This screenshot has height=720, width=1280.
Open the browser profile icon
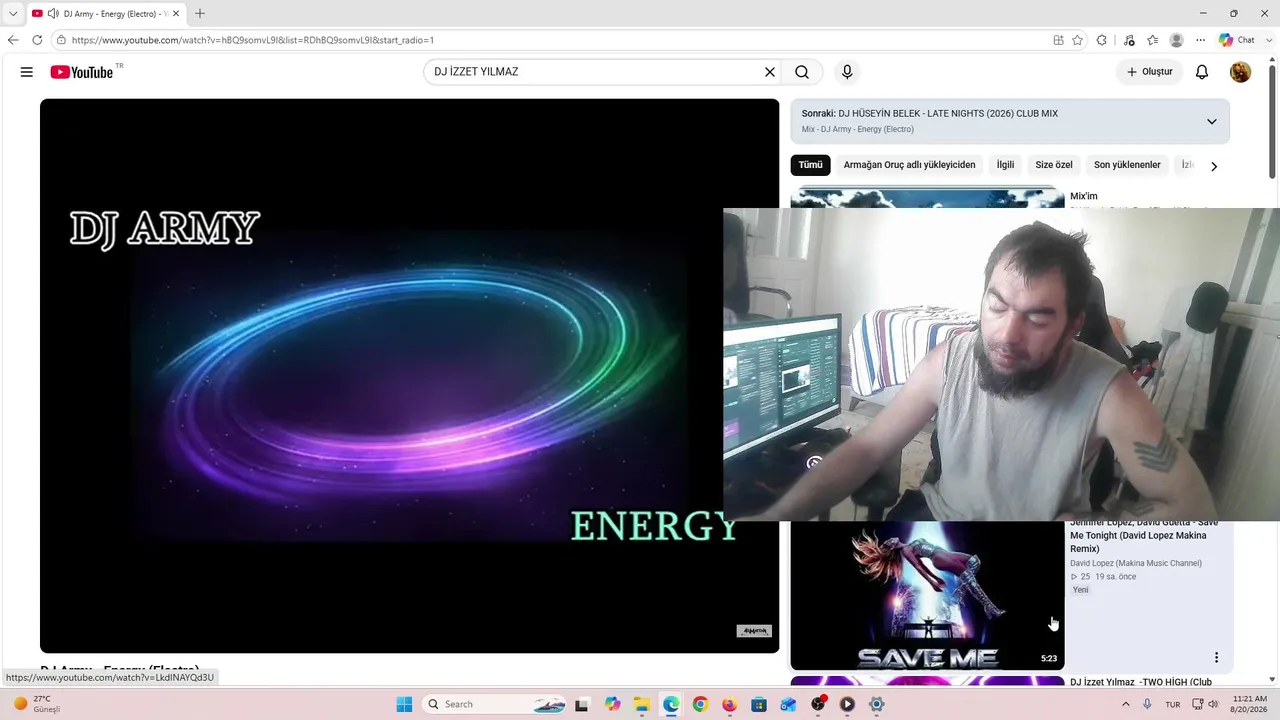[x=1177, y=40]
